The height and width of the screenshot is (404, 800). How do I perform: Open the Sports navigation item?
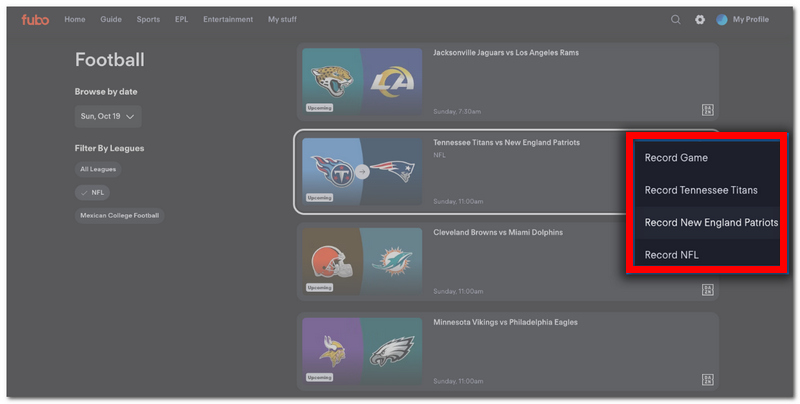148,19
